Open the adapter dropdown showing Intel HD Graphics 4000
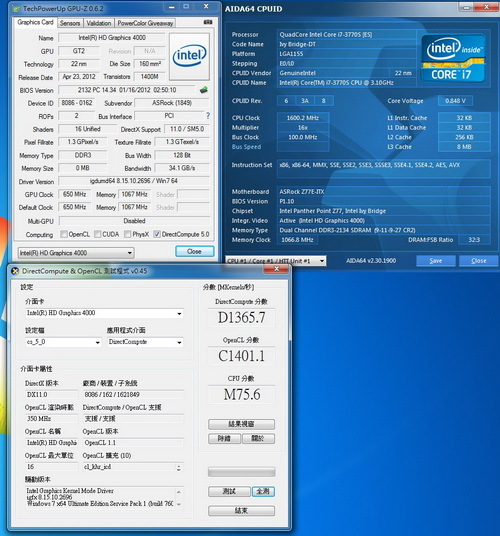This screenshot has height=536, width=500. coord(104,313)
